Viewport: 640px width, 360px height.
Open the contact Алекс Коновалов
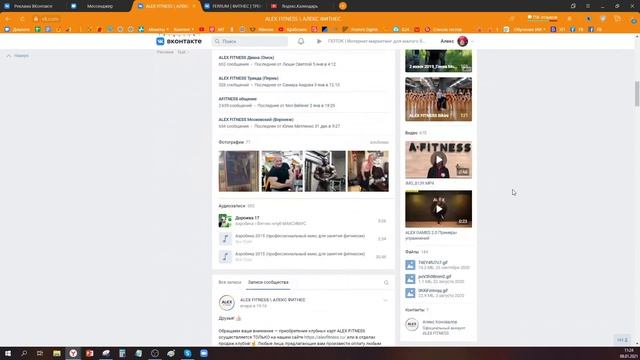[x=440, y=322]
